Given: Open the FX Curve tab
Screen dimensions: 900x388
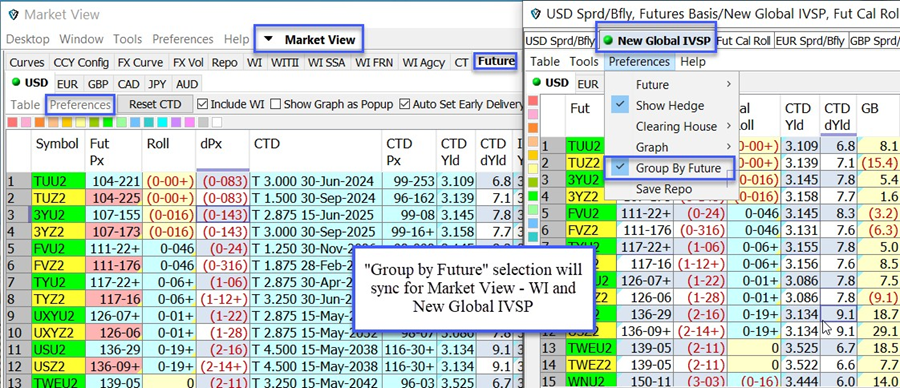Looking at the screenshot, I should tap(141, 63).
